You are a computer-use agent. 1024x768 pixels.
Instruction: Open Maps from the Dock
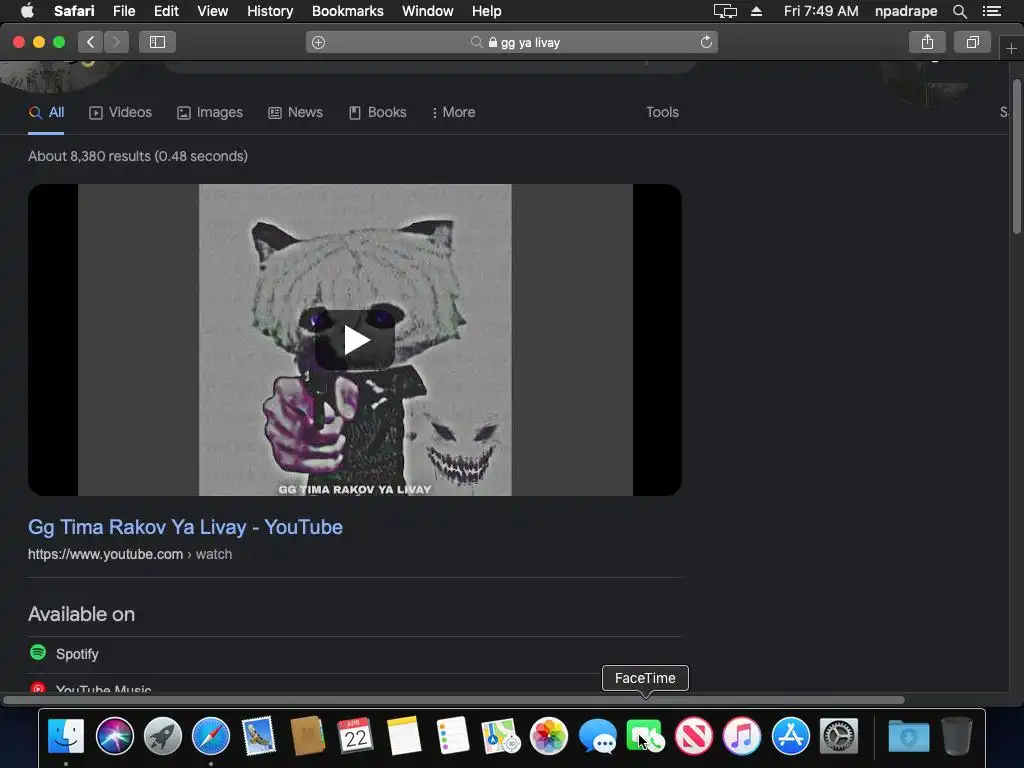[501, 736]
